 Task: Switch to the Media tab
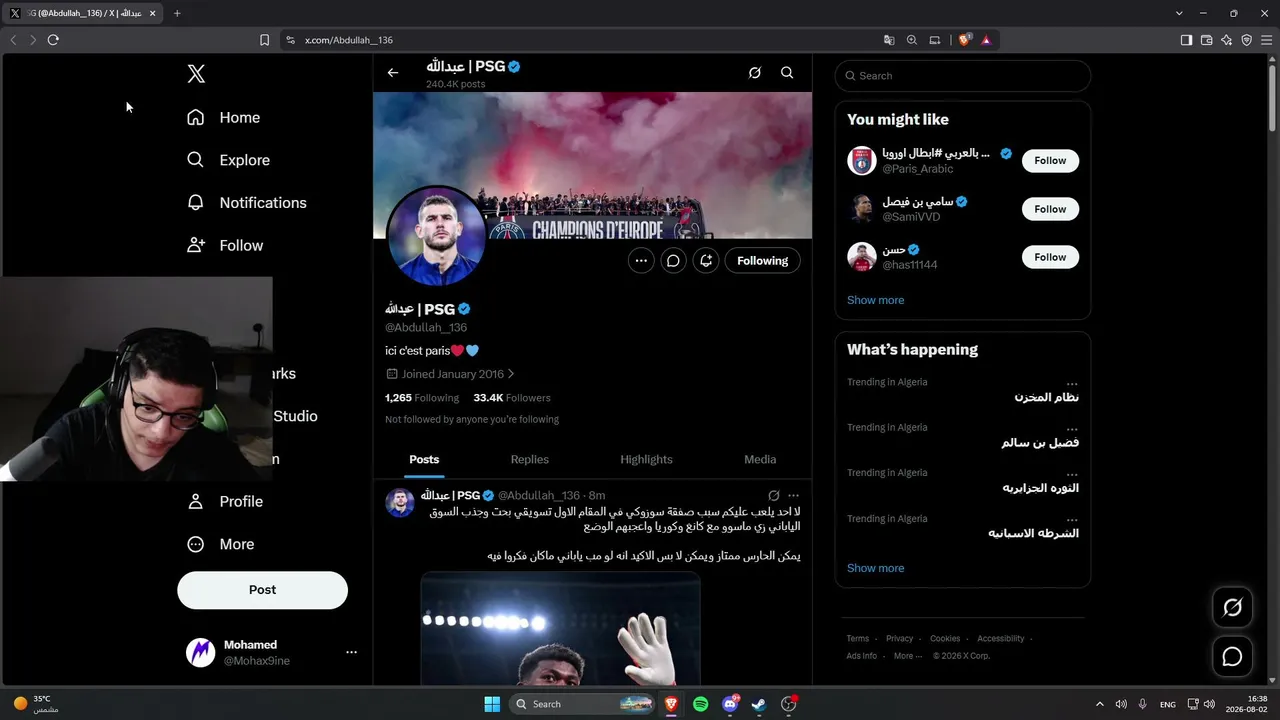tap(760, 460)
